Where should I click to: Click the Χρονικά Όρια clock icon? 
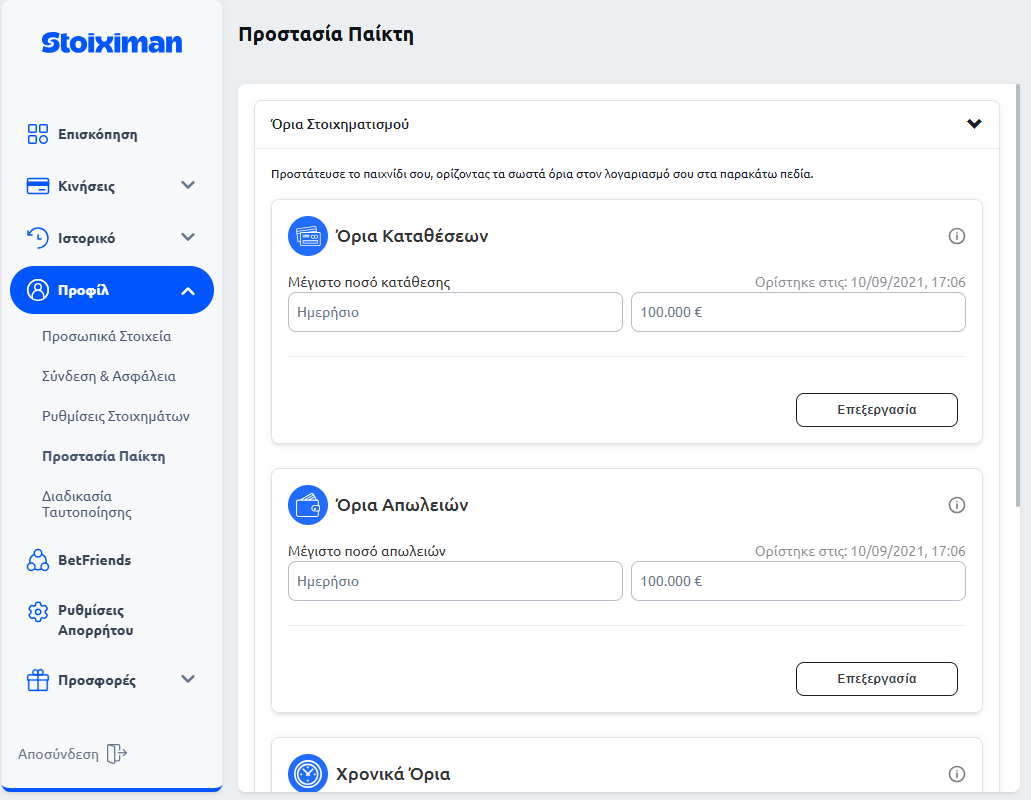coord(308,774)
